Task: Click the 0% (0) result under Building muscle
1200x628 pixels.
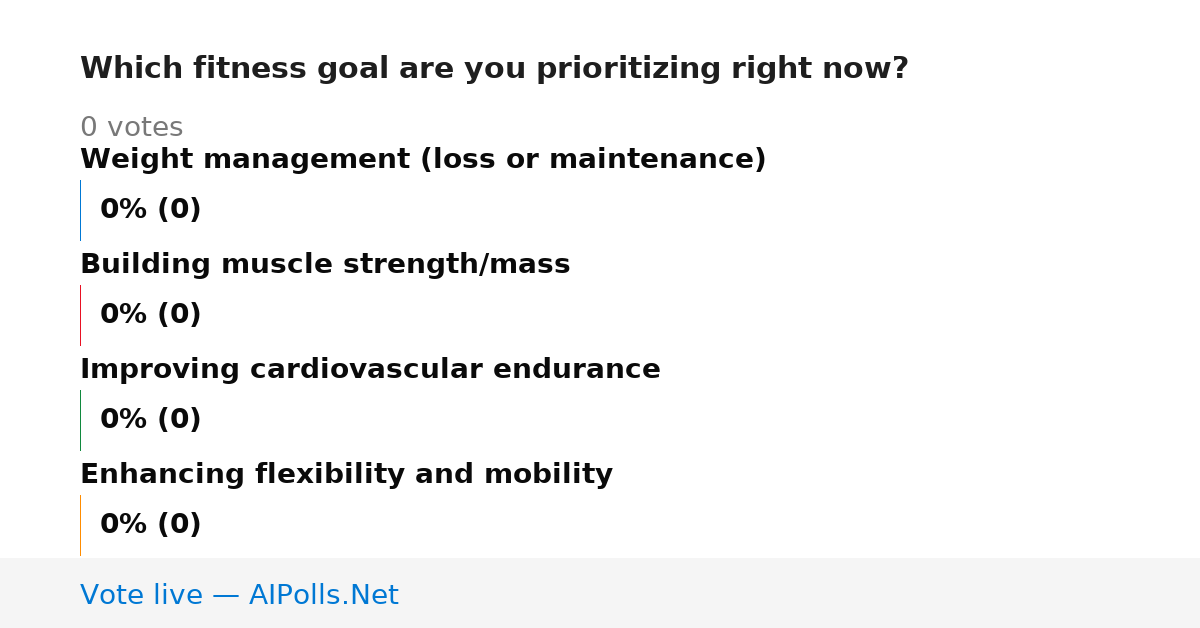Action: coord(150,315)
